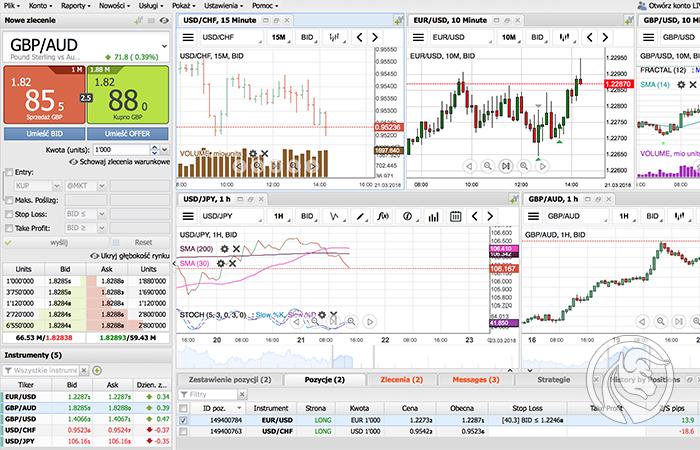Open Ustawienia menu
700x450 pixels.
[x=223, y=6]
